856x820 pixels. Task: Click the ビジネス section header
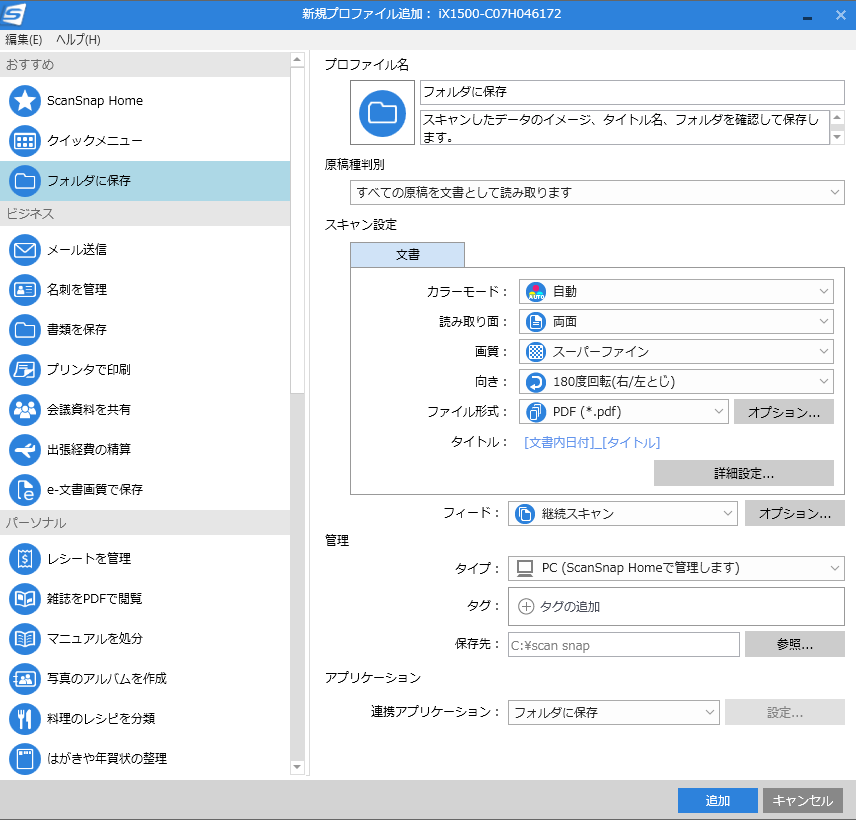click(x=145, y=213)
